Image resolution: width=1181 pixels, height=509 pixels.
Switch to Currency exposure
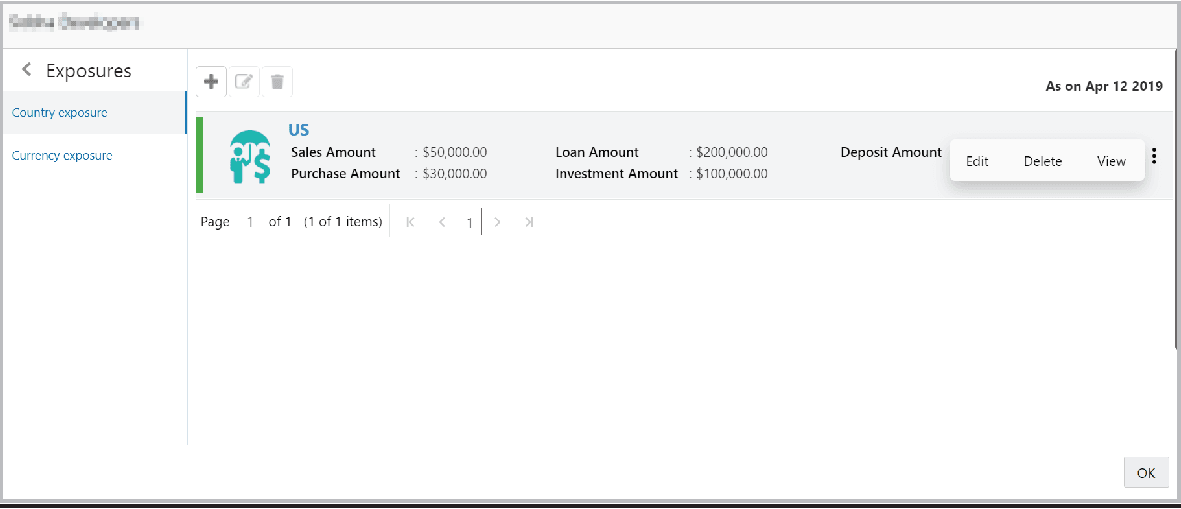pos(93,156)
